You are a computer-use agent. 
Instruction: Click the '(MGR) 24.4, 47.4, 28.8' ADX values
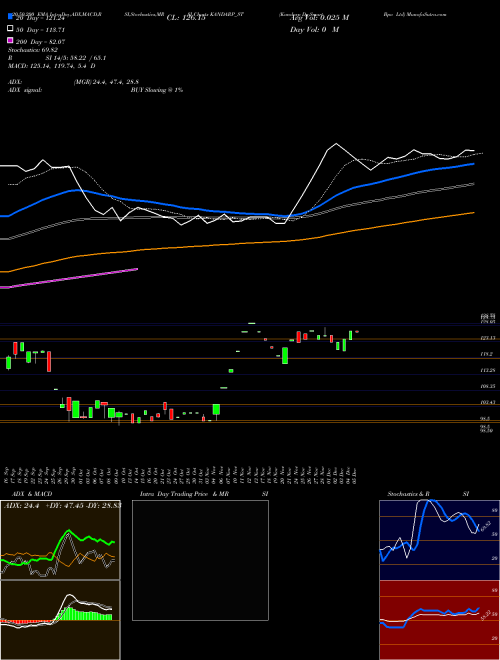[106, 82]
